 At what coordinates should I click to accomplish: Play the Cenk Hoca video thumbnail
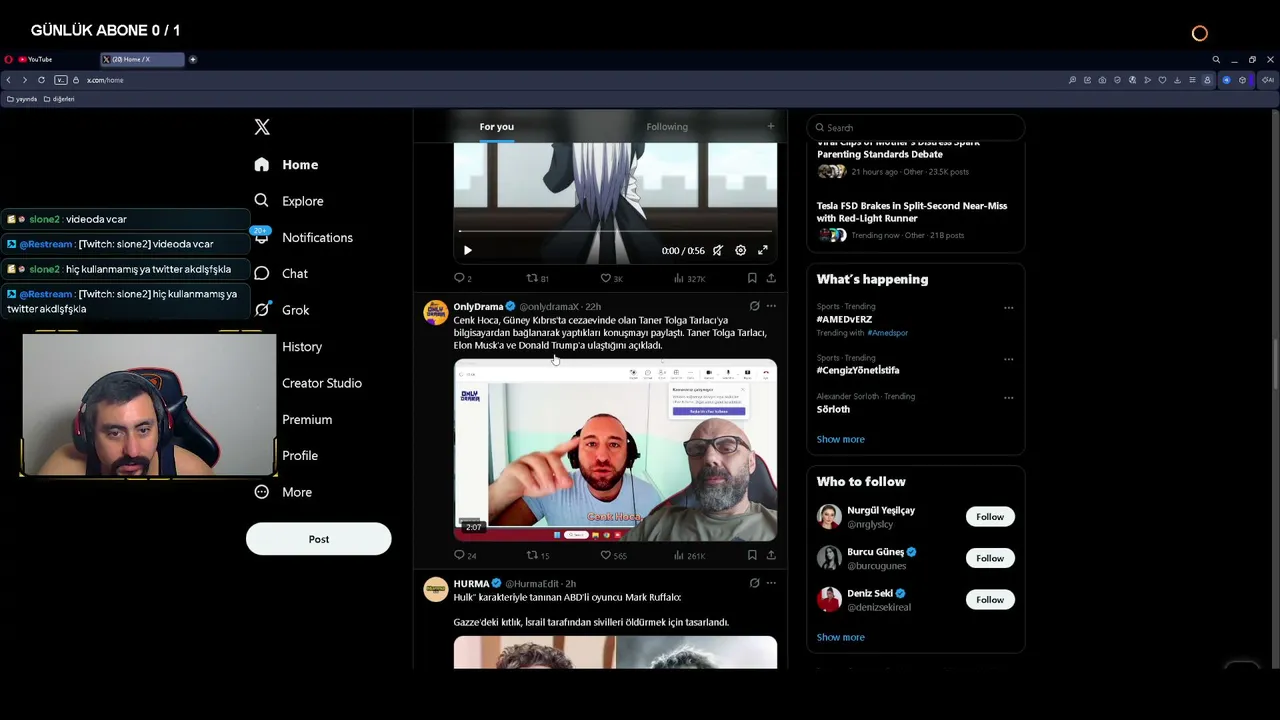click(x=615, y=450)
